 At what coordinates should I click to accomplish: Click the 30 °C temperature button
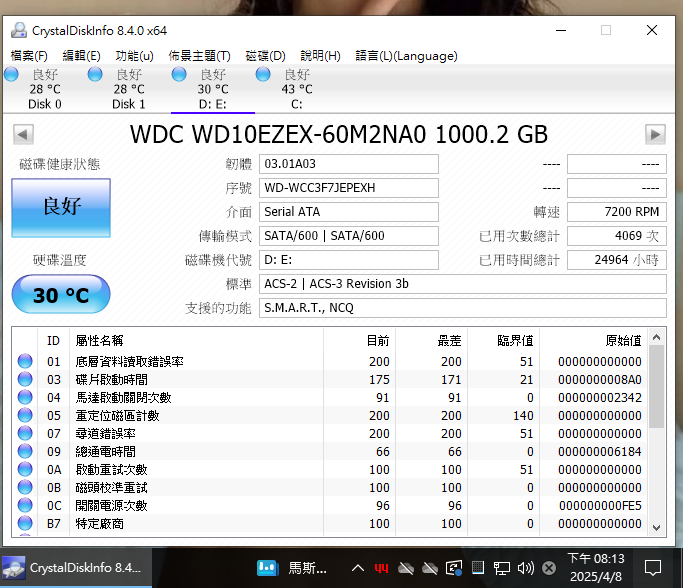(61, 294)
